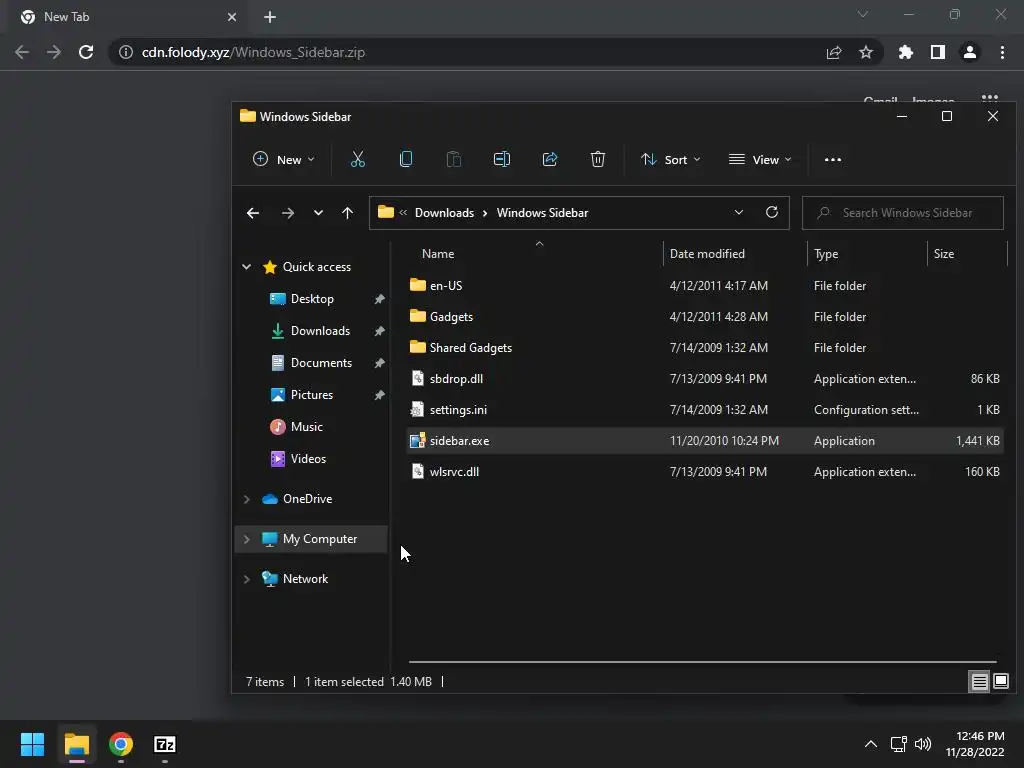Click Chrome icon on the taskbar
Image resolution: width=1024 pixels, height=768 pixels.
point(121,744)
